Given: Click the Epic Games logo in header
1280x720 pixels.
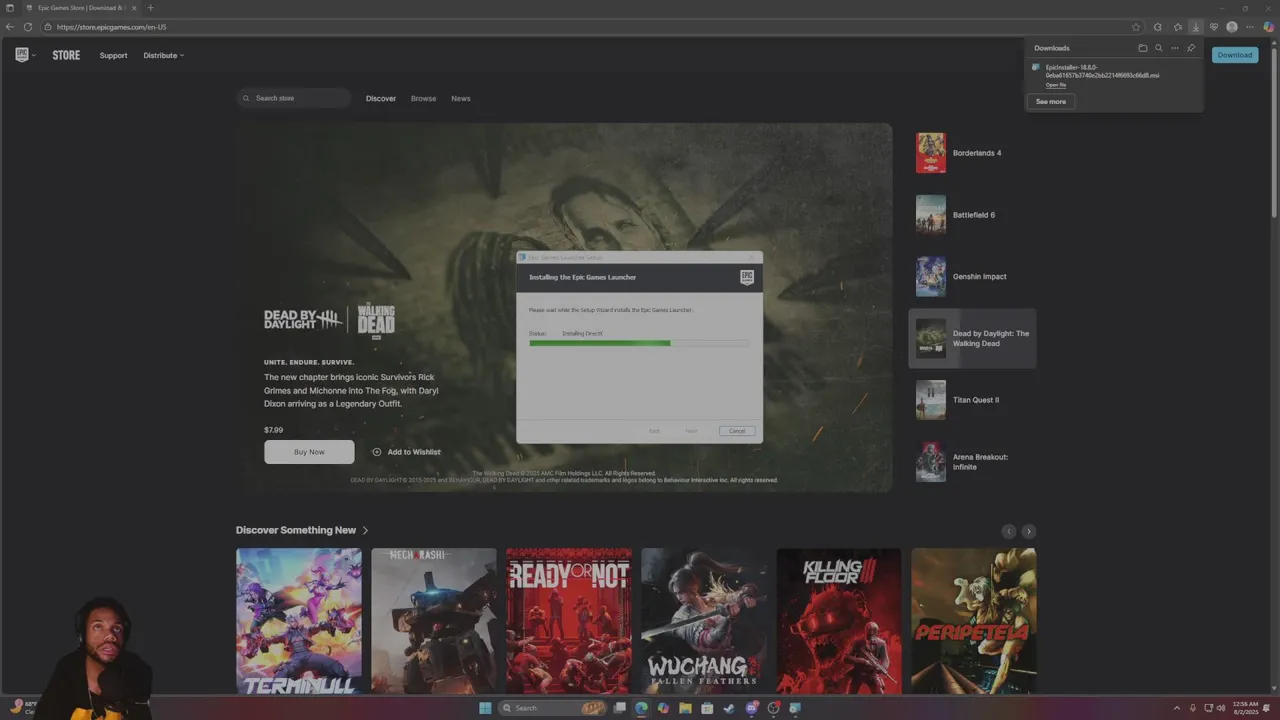Looking at the screenshot, I should (21, 55).
